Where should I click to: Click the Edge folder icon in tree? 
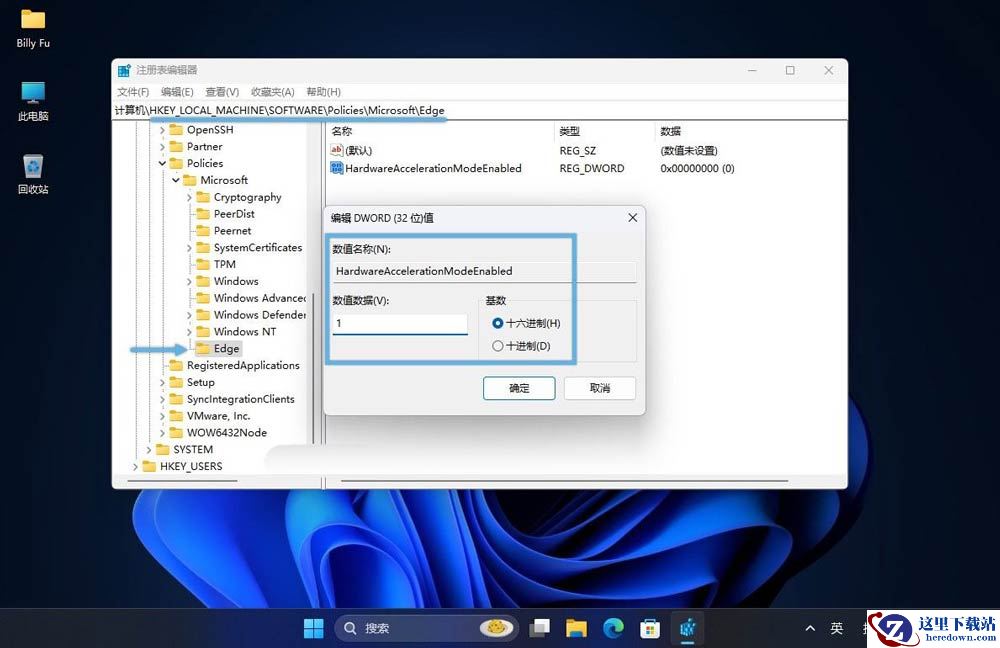pos(203,348)
